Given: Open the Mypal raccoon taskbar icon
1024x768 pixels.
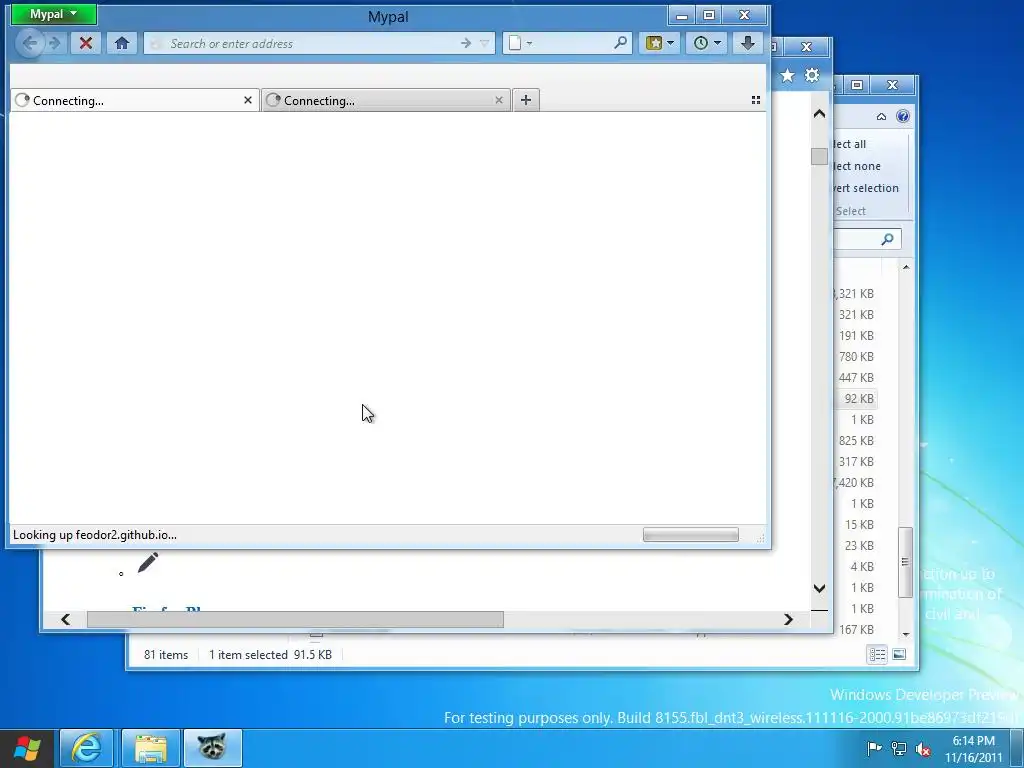Looking at the screenshot, I should tap(212, 748).
